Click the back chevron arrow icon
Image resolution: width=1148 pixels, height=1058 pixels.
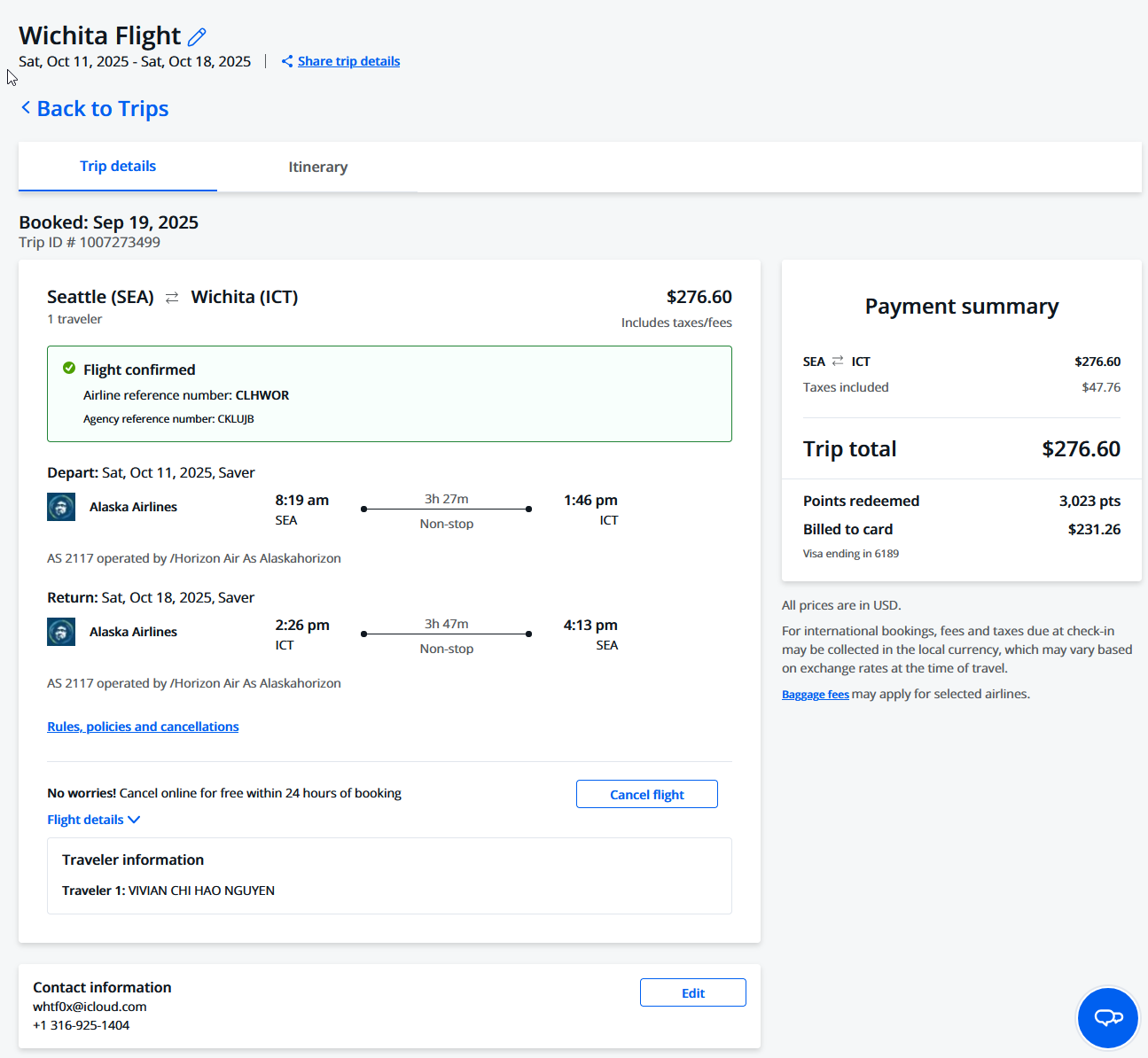[x=26, y=108]
